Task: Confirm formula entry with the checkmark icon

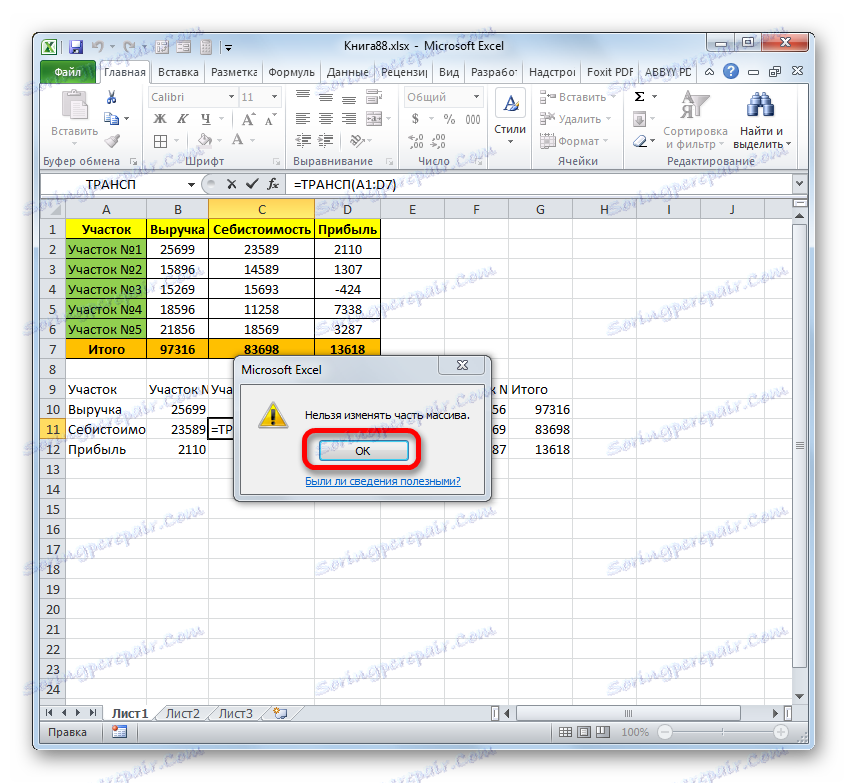Action: (x=251, y=184)
